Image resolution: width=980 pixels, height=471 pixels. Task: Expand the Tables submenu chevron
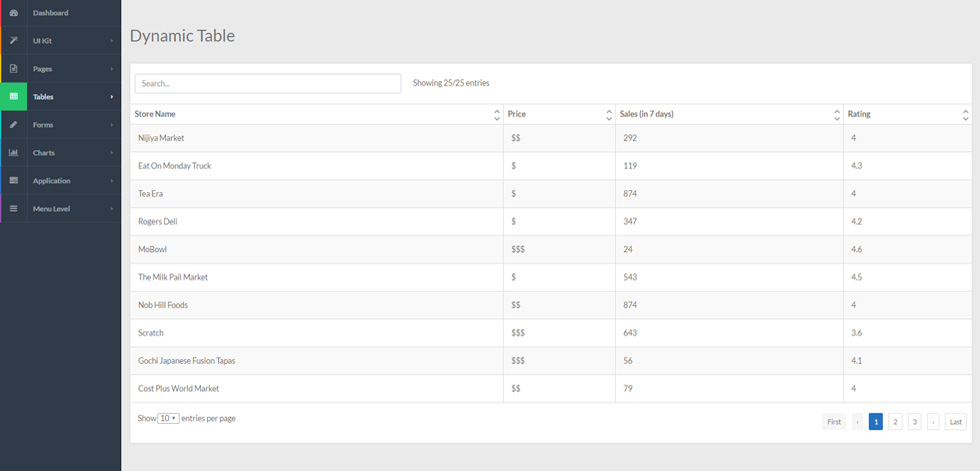pyautogui.click(x=112, y=97)
